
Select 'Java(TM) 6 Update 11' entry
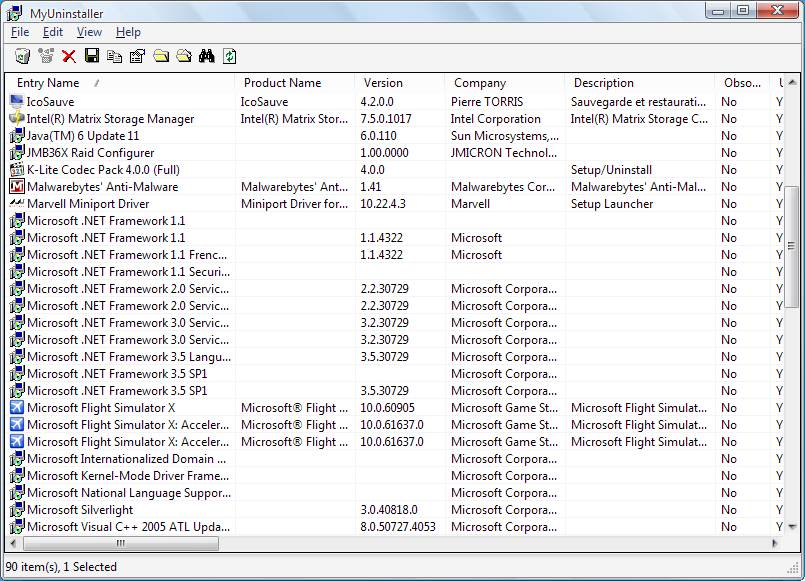click(x=83, y=135)
